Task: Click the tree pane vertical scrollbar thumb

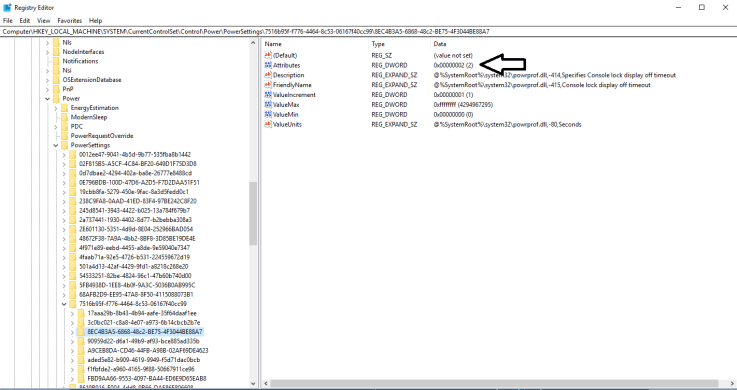Action: (254, 214)
